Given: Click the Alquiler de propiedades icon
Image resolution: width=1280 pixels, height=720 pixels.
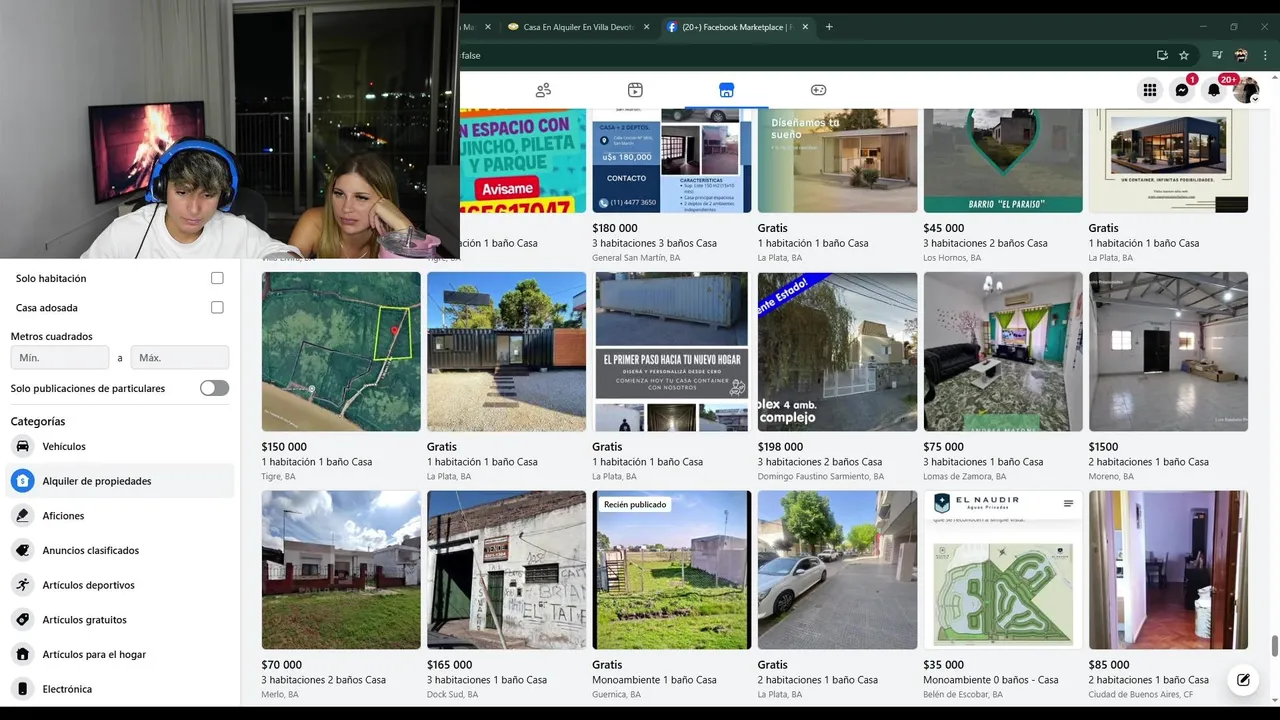Looking at the screenshot, I should (x=22, y=481).
